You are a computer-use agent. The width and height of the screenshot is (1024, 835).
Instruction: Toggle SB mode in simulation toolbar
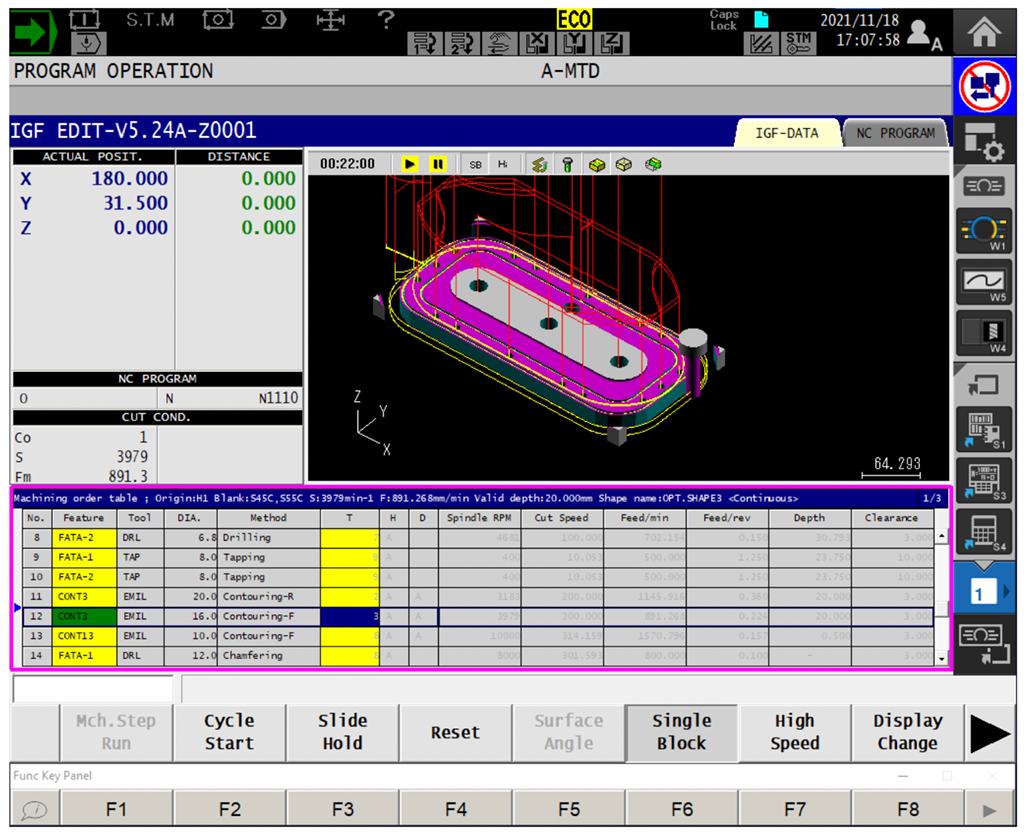click(x=475, y=164)
